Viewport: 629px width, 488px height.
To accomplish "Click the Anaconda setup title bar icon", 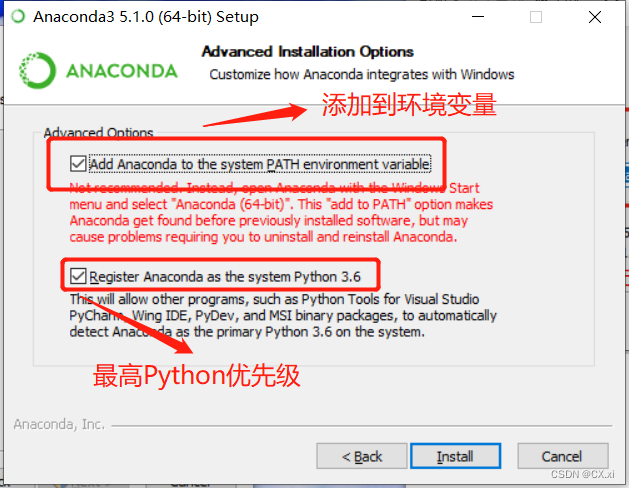I will coord(18,16).
